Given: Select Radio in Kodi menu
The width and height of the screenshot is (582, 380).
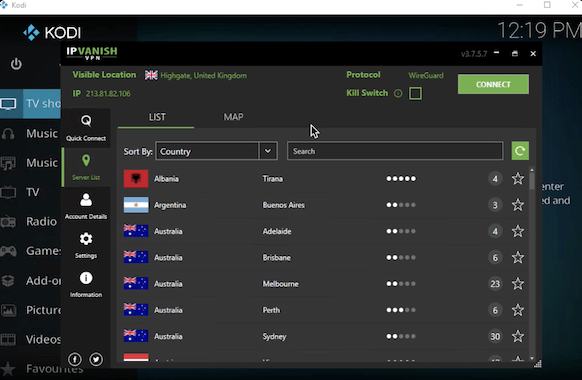Looking at the screenshot, I should [x=30, y=222].
